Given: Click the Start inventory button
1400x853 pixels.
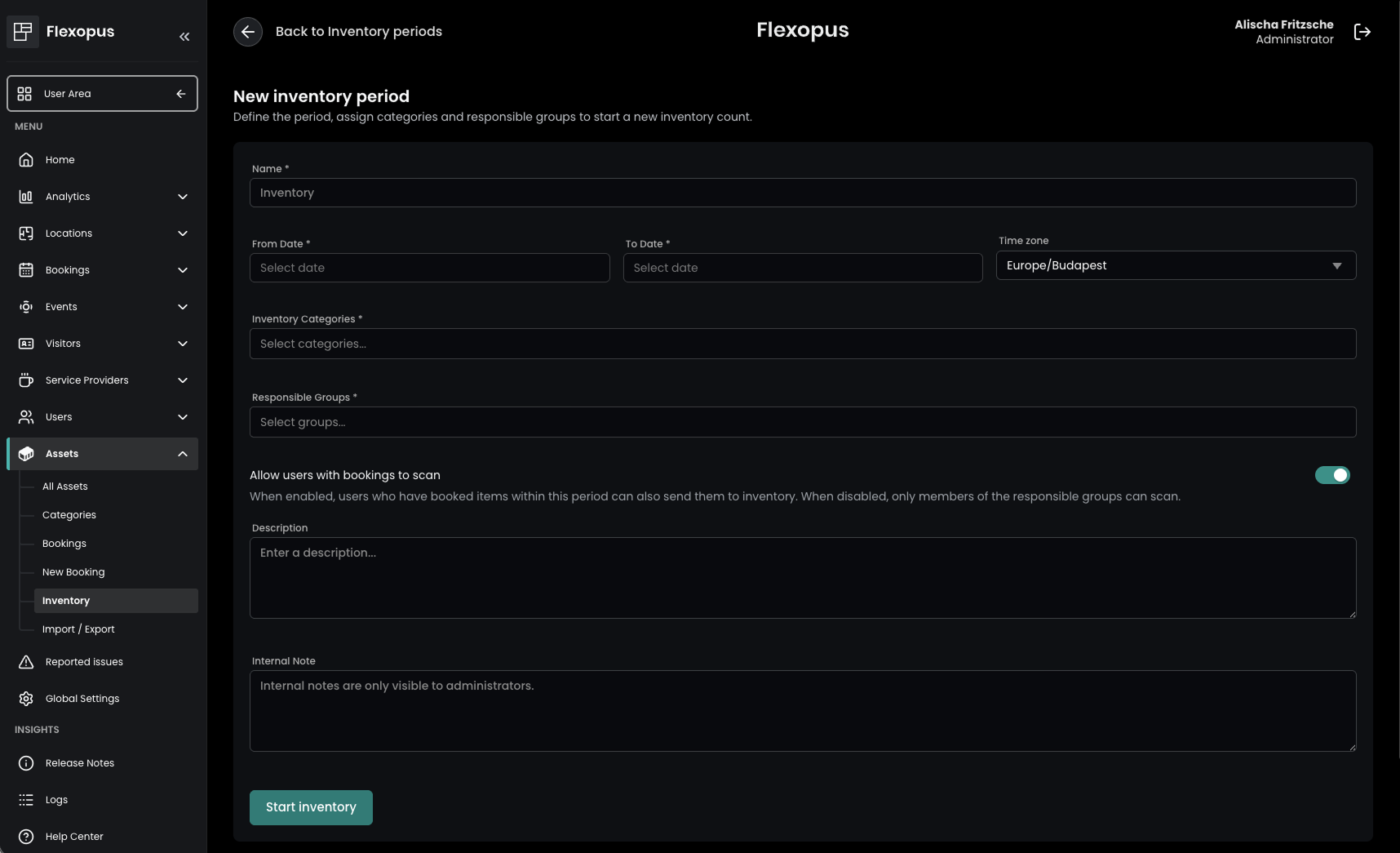Looking at the screenshot, I should click(x=311, y=807).
